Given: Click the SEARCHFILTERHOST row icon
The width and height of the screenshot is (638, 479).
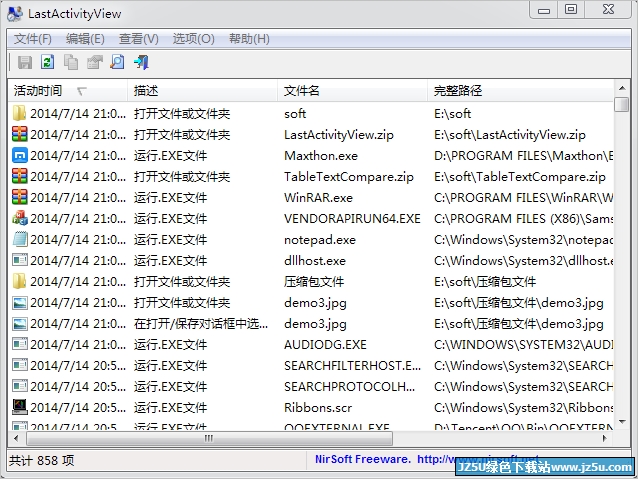Looking at the screenshot, I should click(20, 365).
